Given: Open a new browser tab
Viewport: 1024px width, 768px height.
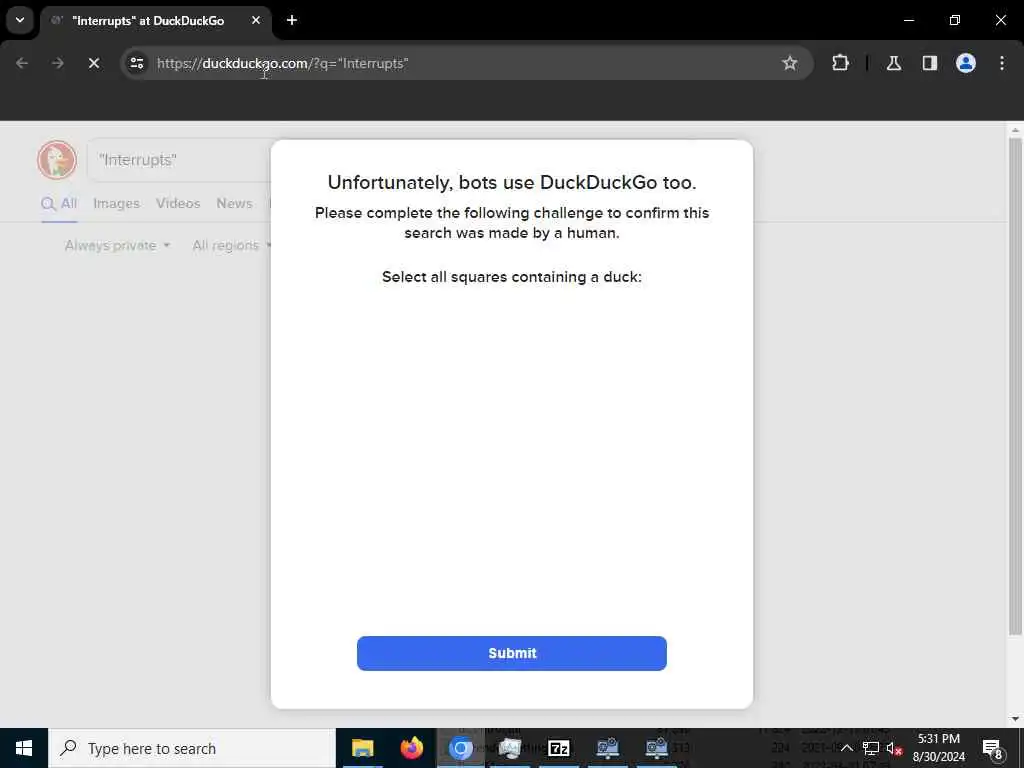Looking at the screenshot, I should click(x=292, y=20).
